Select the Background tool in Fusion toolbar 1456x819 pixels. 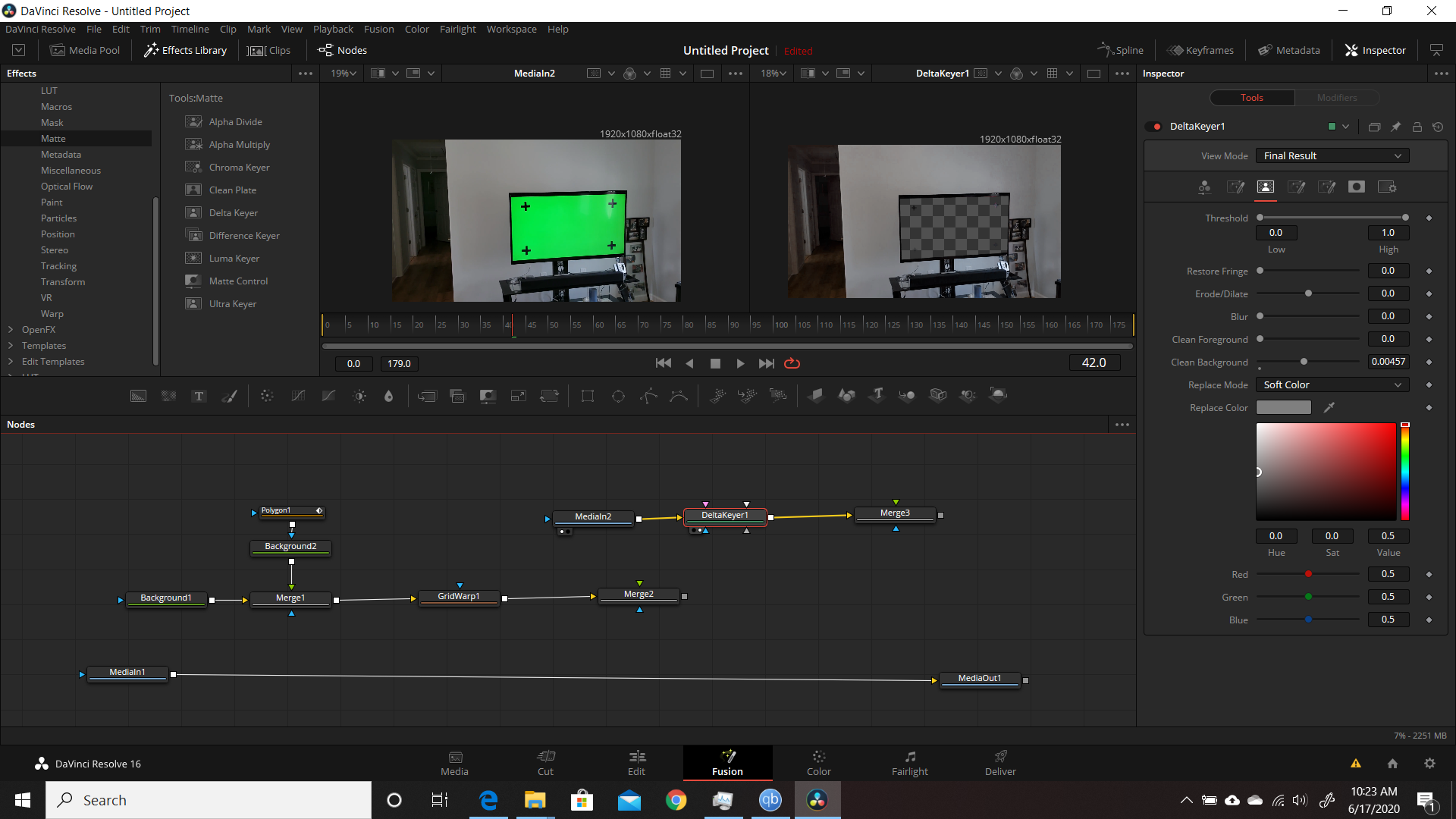(138, 396)
